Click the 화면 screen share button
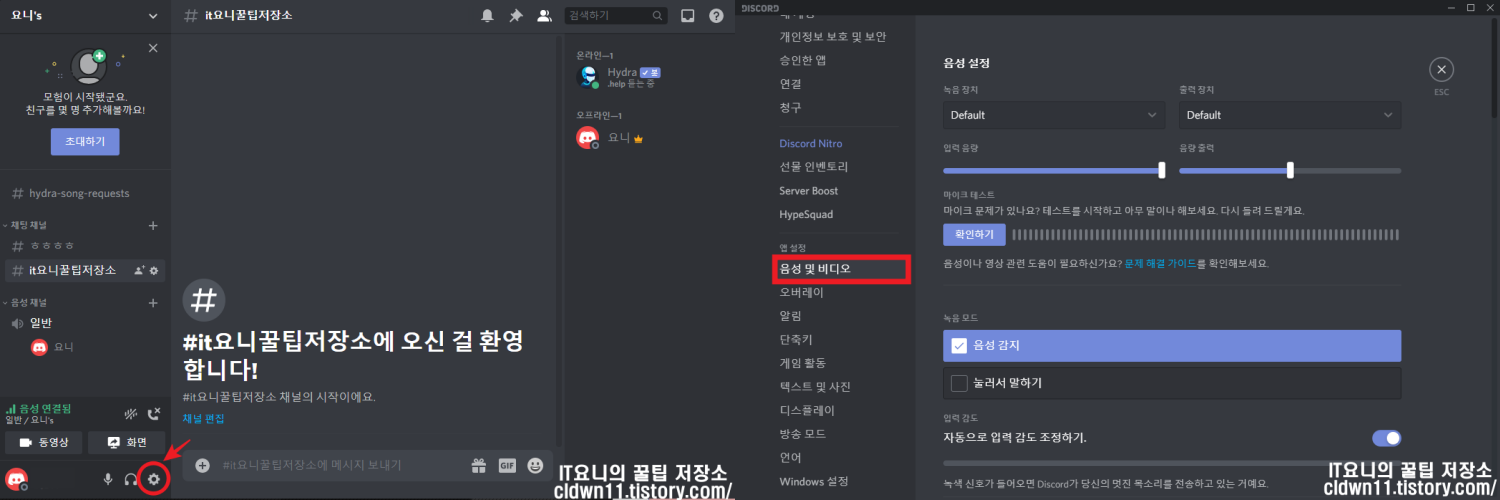The image size is (1500, 500). tap(126, 442)
